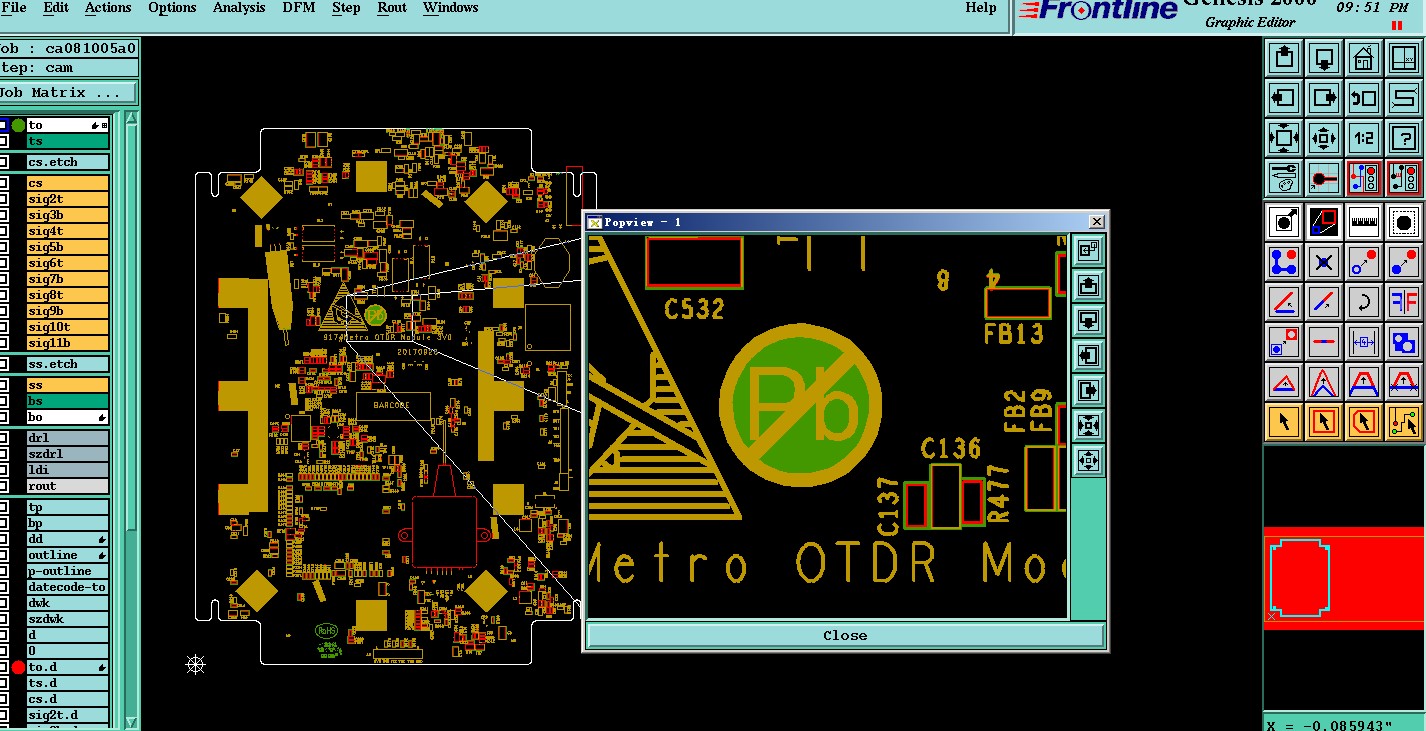Viewport: 1426px width, 731px height.
Task: Click the pan down view icon
Action: [1324, 58]
